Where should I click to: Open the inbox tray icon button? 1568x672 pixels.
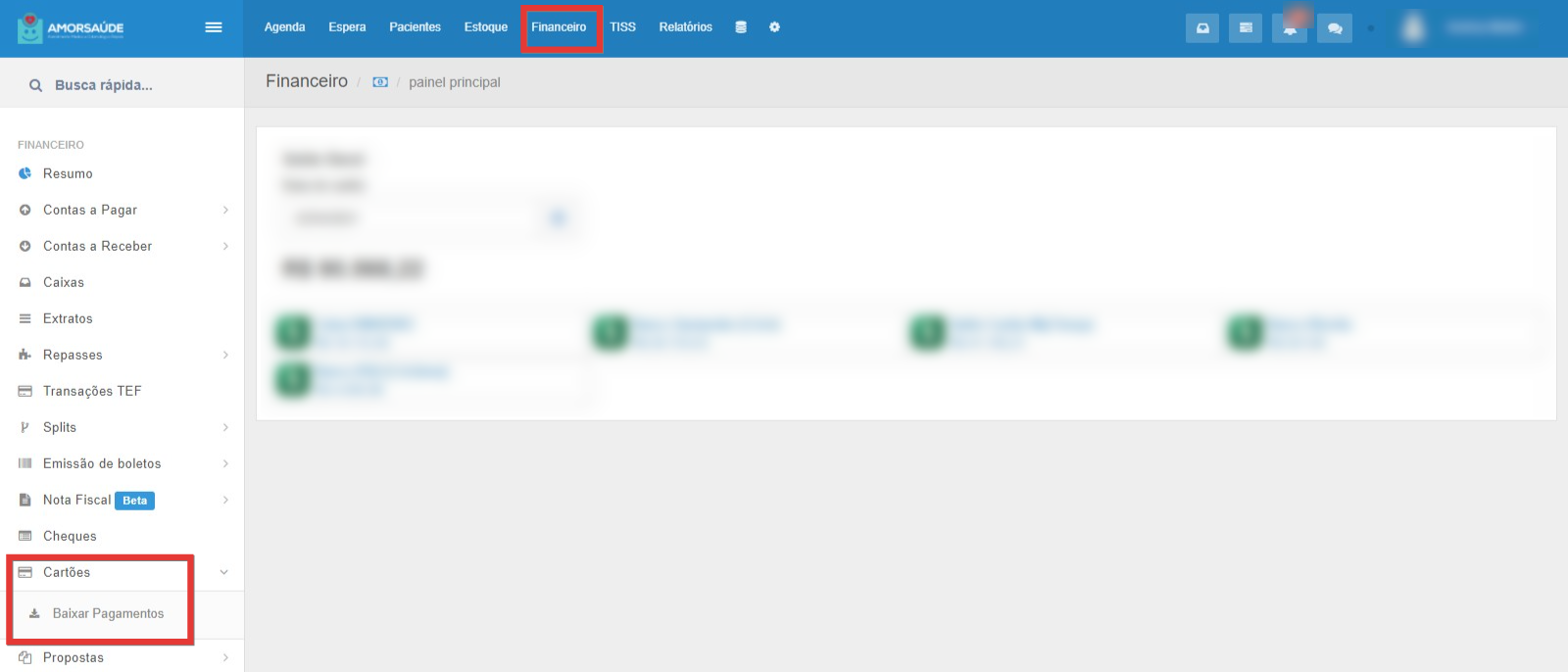1202,28
